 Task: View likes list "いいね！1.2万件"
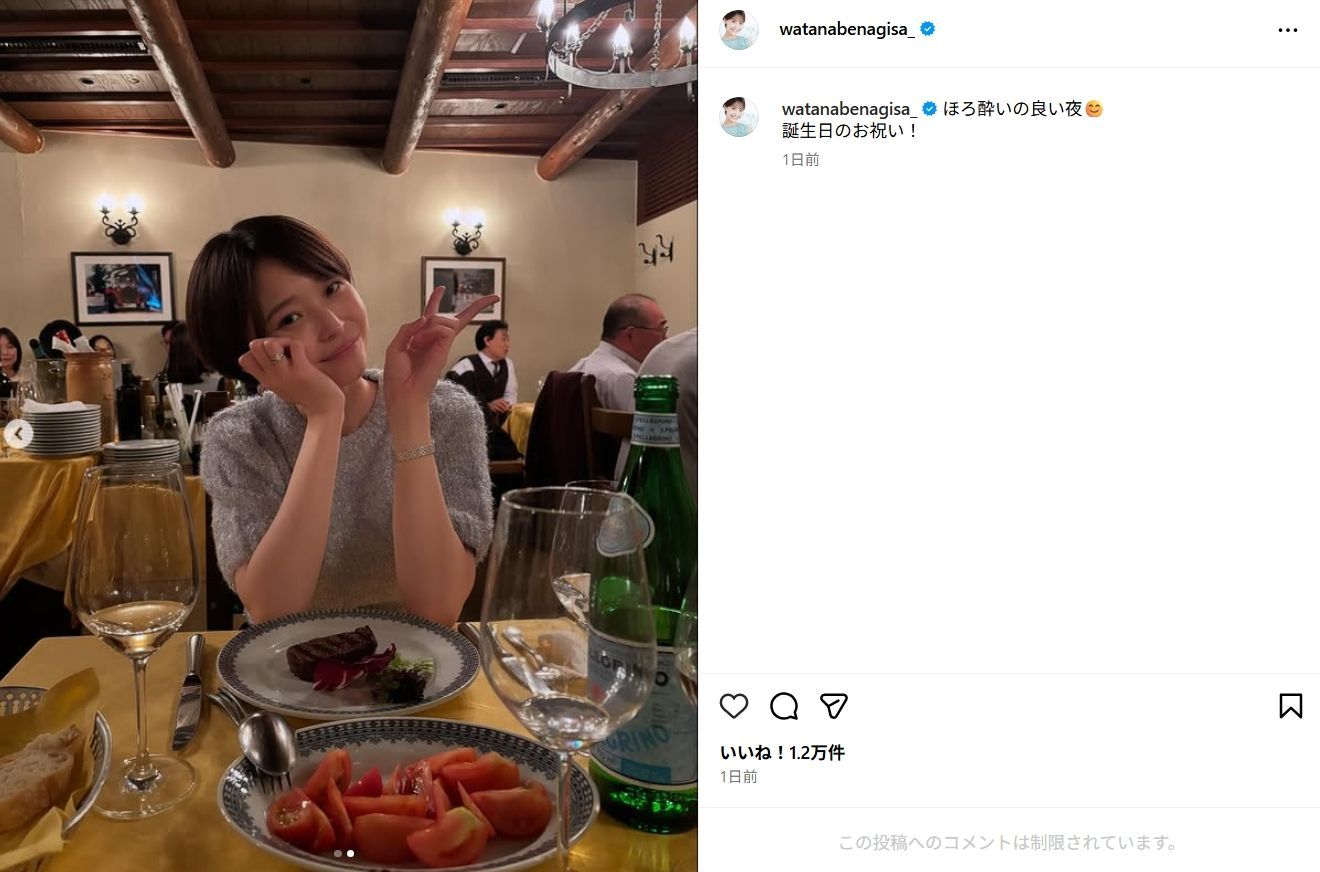[782, 753]
